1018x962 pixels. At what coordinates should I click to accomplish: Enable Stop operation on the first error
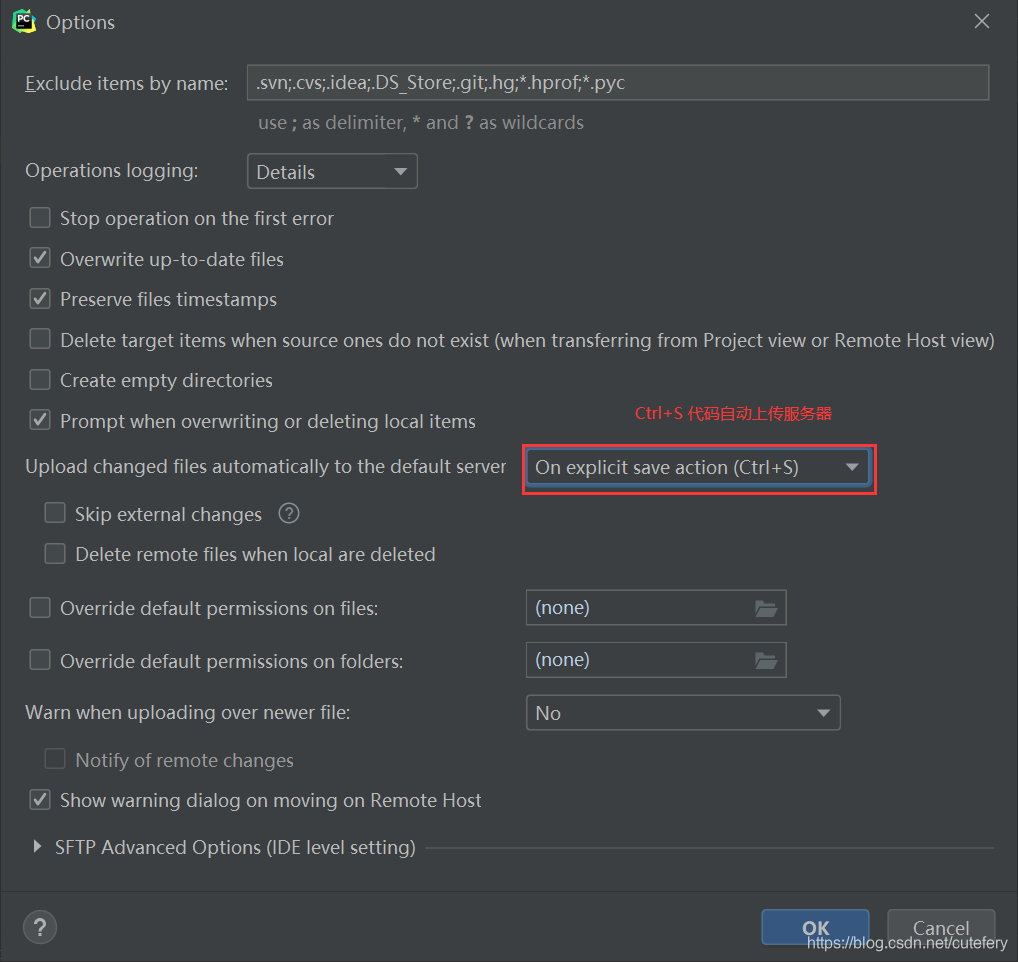[x=40, y=218]
